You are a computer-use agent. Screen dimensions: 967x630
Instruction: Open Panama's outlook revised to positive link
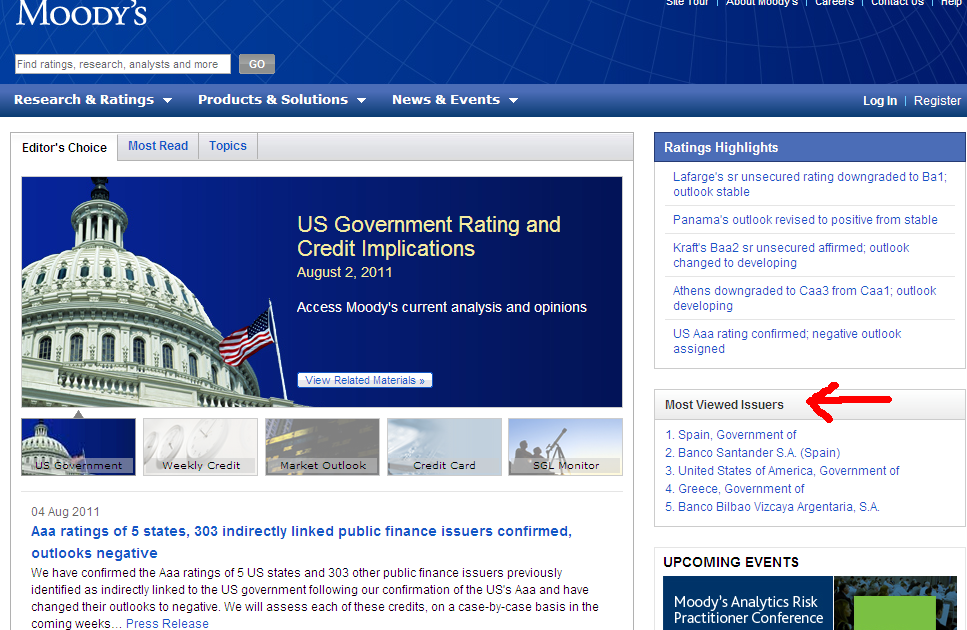point(805,220)
